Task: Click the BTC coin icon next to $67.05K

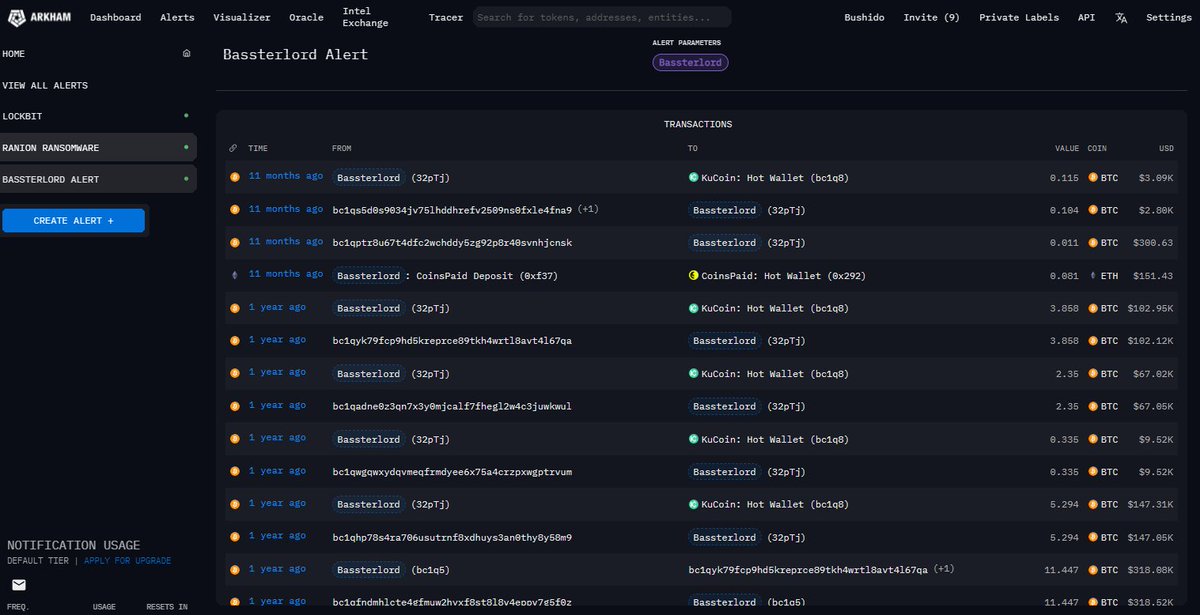Action: (1093, 406)
